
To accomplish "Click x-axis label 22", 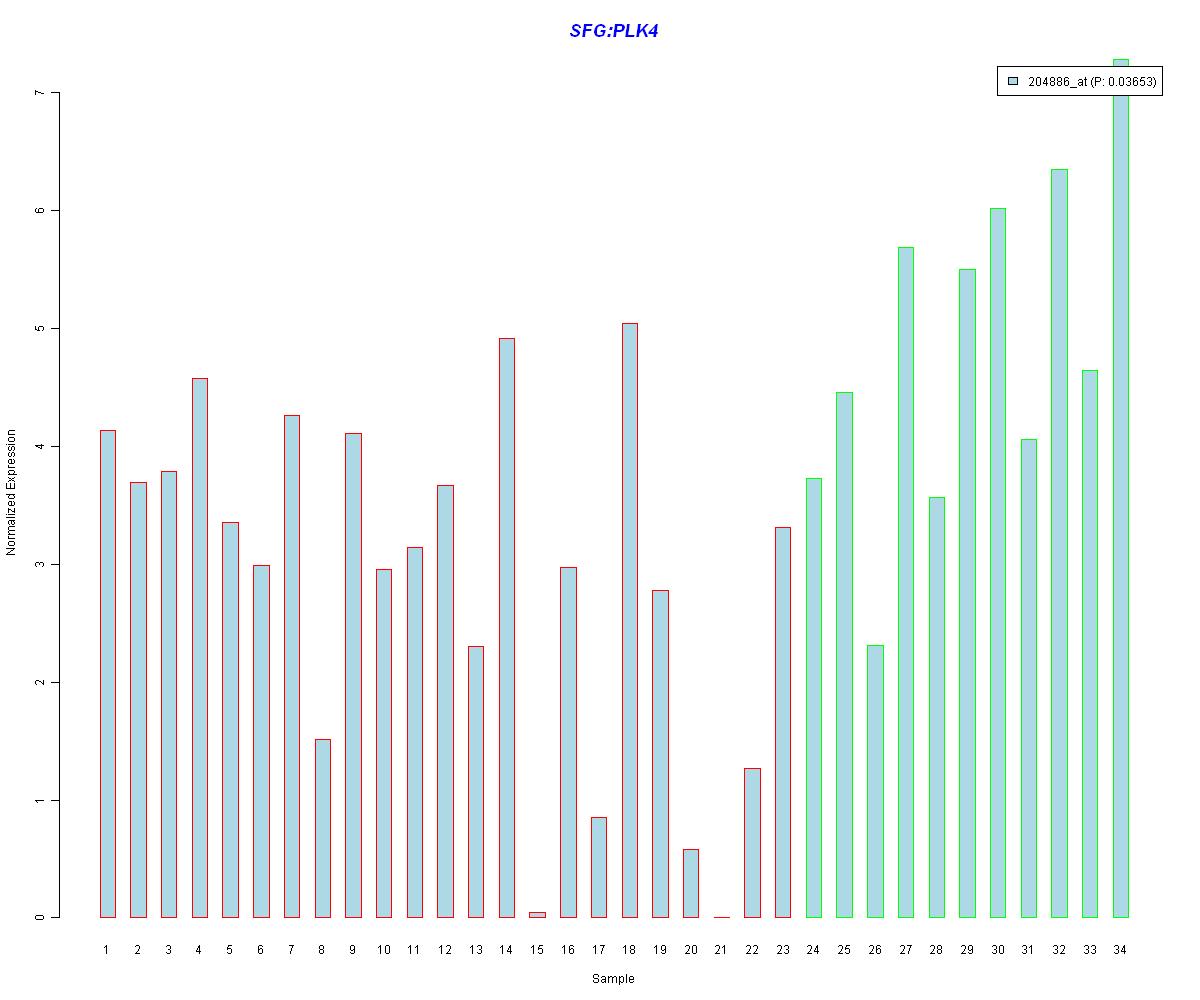I will pos(752,950).
